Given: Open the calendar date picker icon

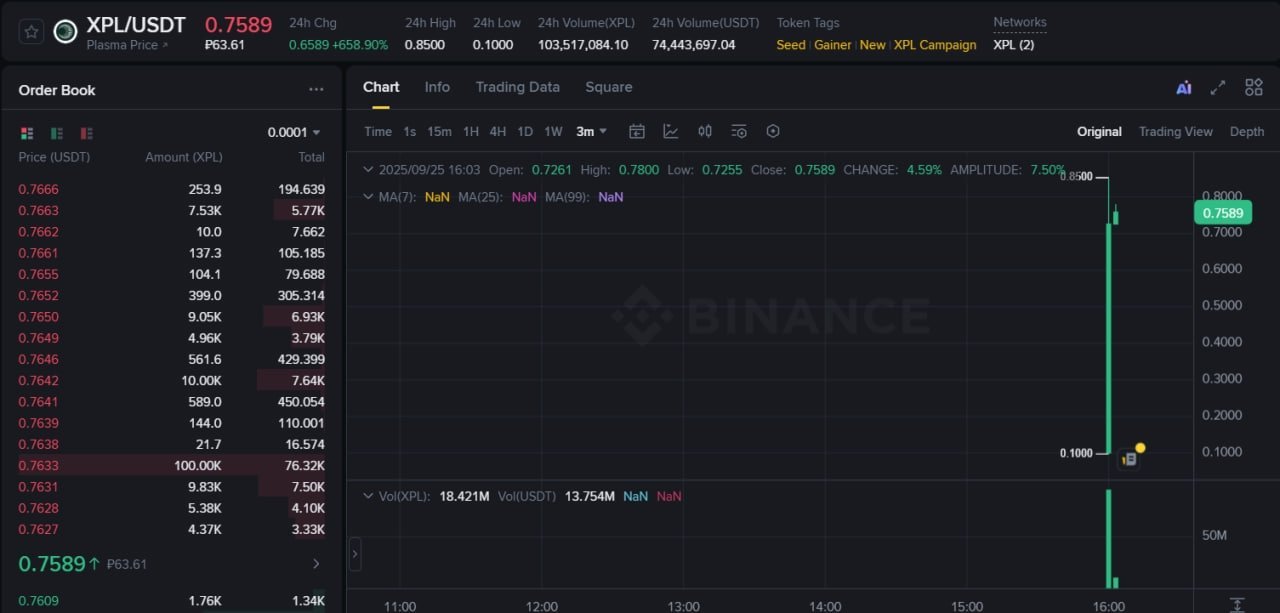Looking at the screenshot, I should (637, 132).
